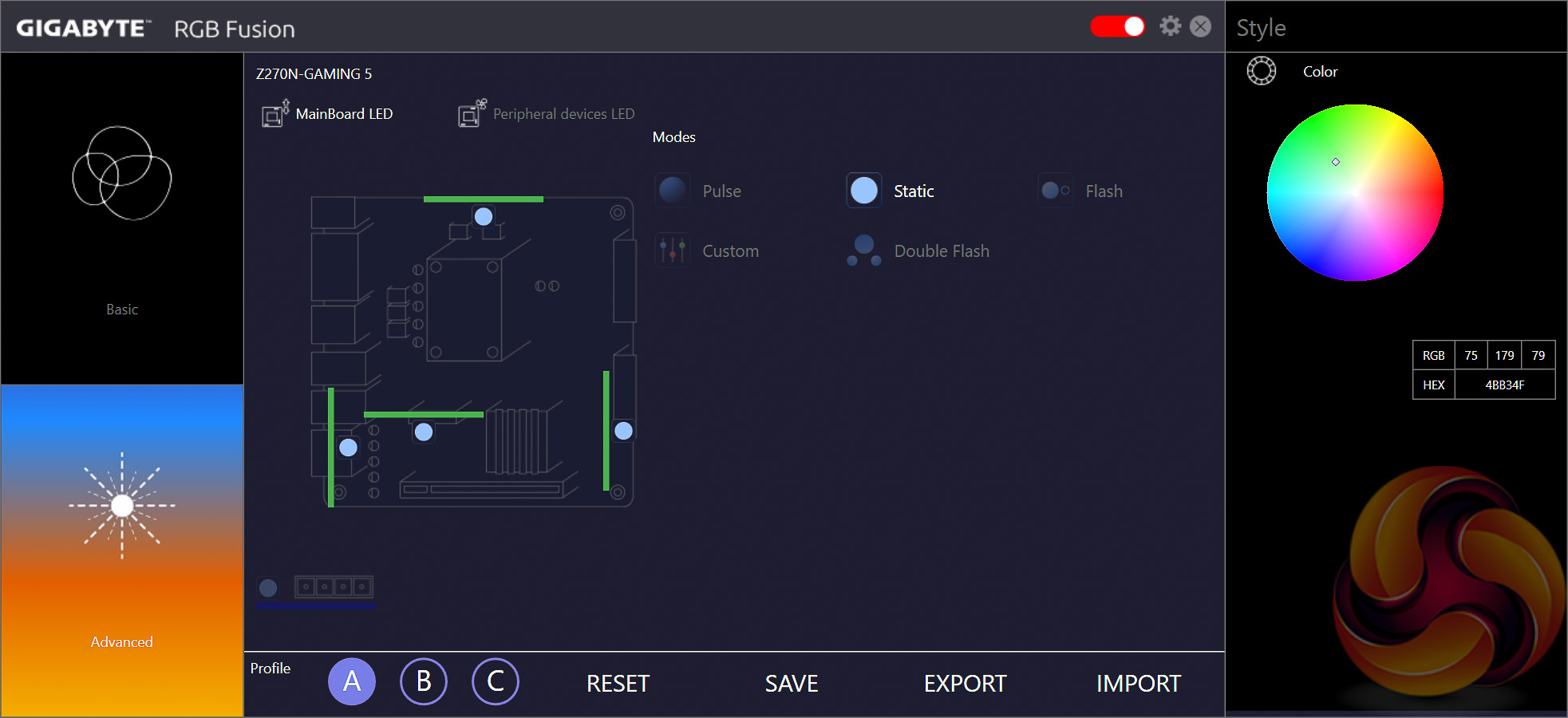This screenshot has height=718, width=1568.
Task: Open the MainBoard LED tab
Action: click(328, 114)
